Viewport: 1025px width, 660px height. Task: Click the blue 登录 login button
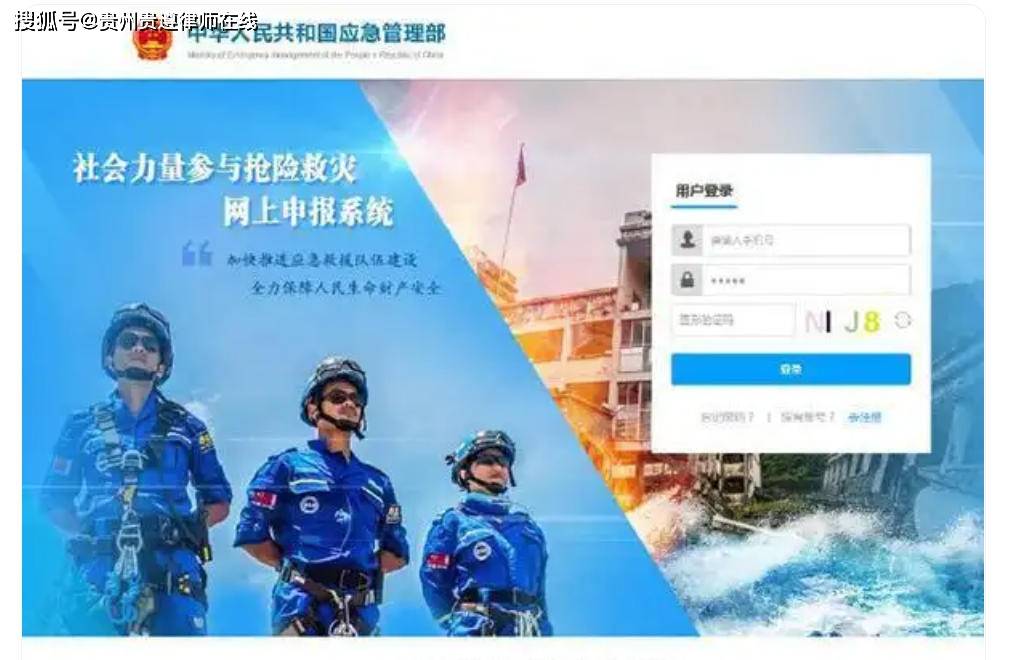[x=791, y=369]
